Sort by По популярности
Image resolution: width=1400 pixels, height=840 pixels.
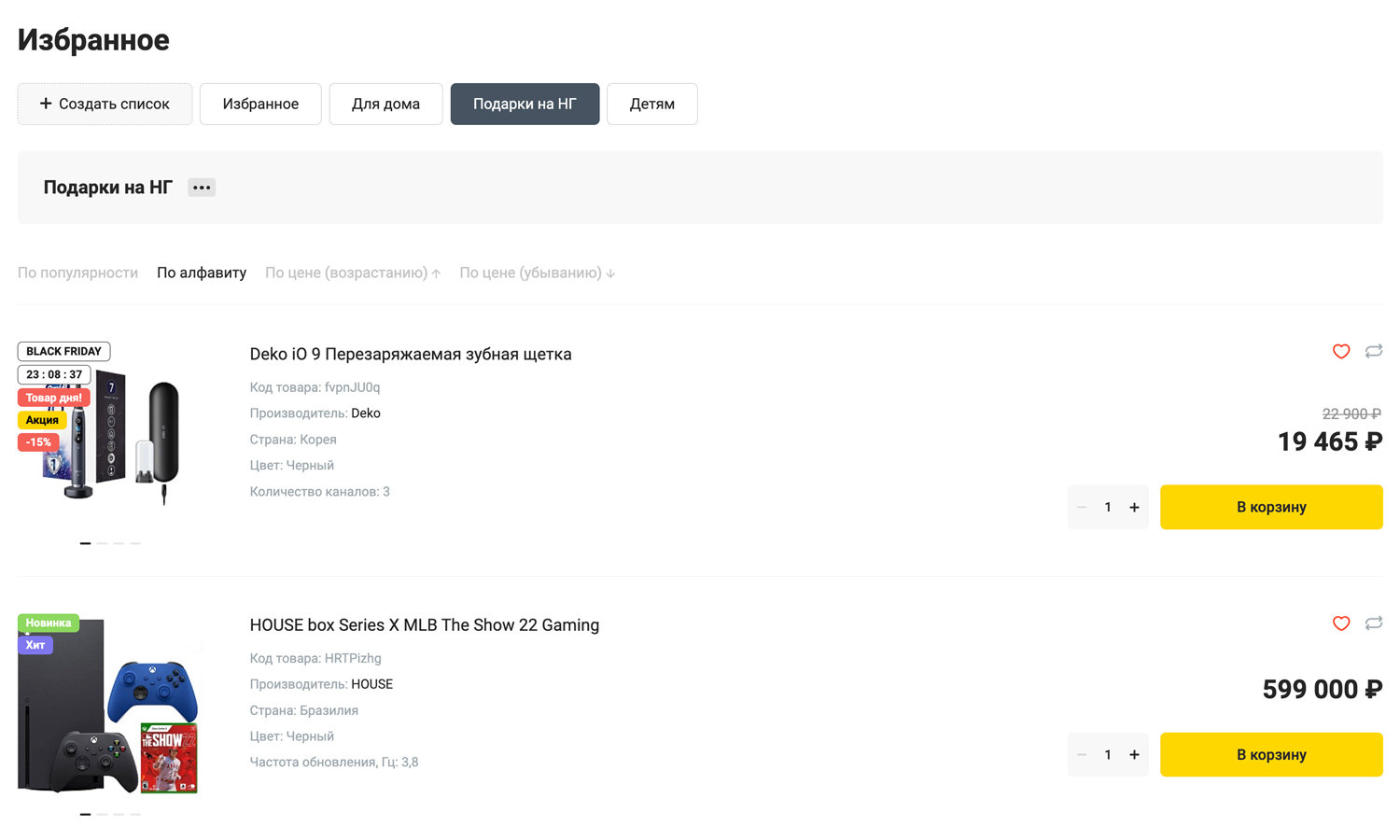click(x=77, y=273)
